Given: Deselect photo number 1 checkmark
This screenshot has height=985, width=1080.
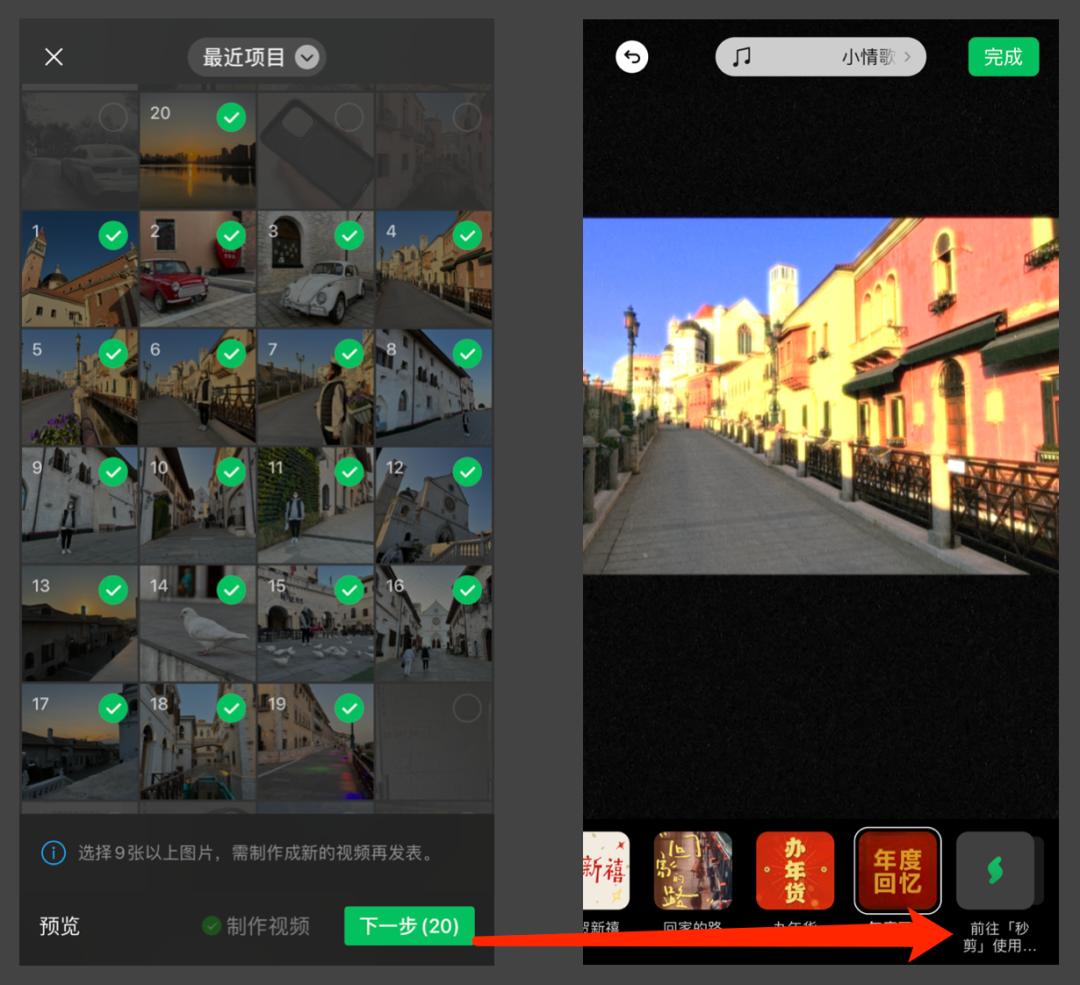Looking at the screenshot, I should click(x=113, y=236).
